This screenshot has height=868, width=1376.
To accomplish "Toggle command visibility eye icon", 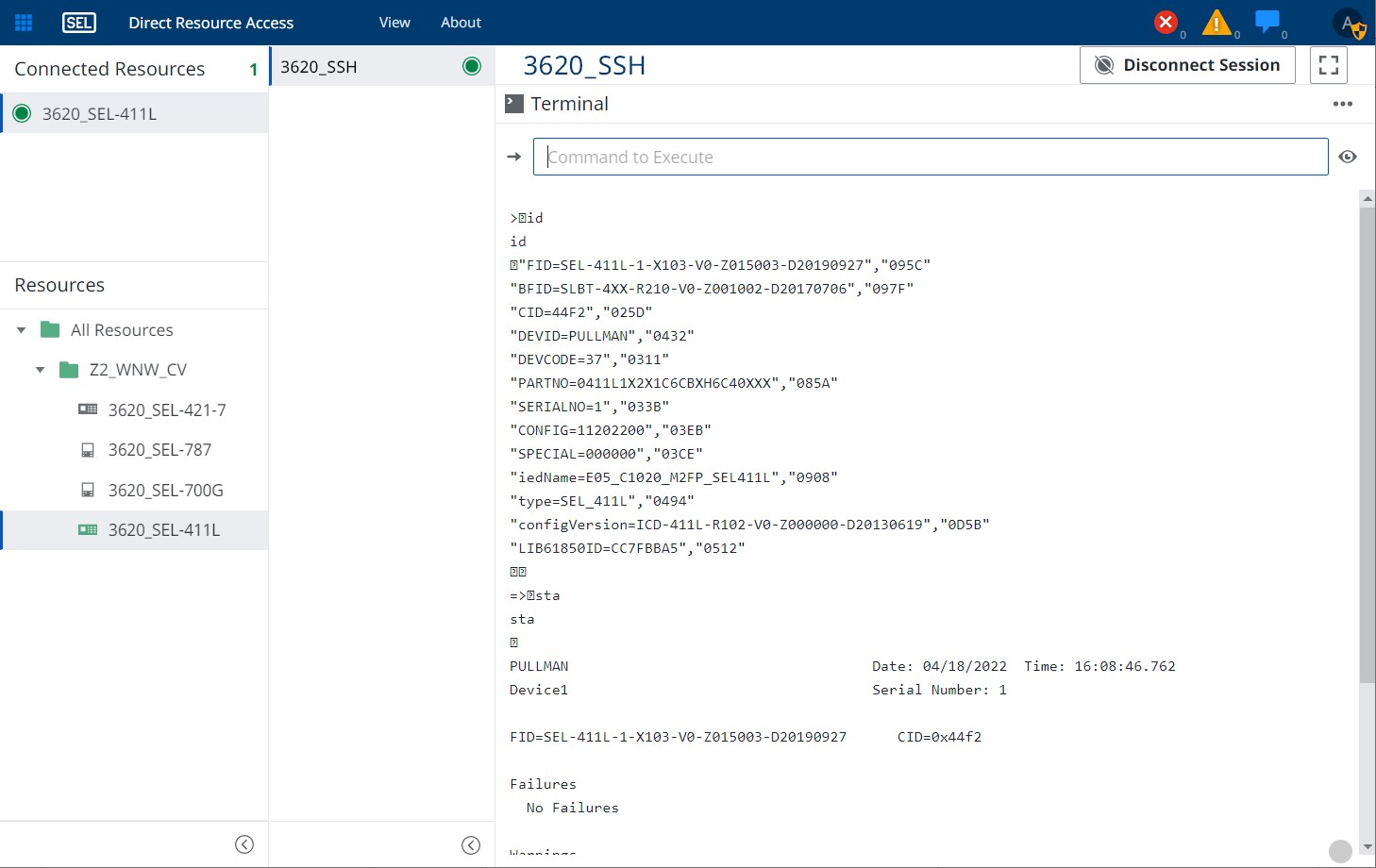I will tap(1348, 157).
